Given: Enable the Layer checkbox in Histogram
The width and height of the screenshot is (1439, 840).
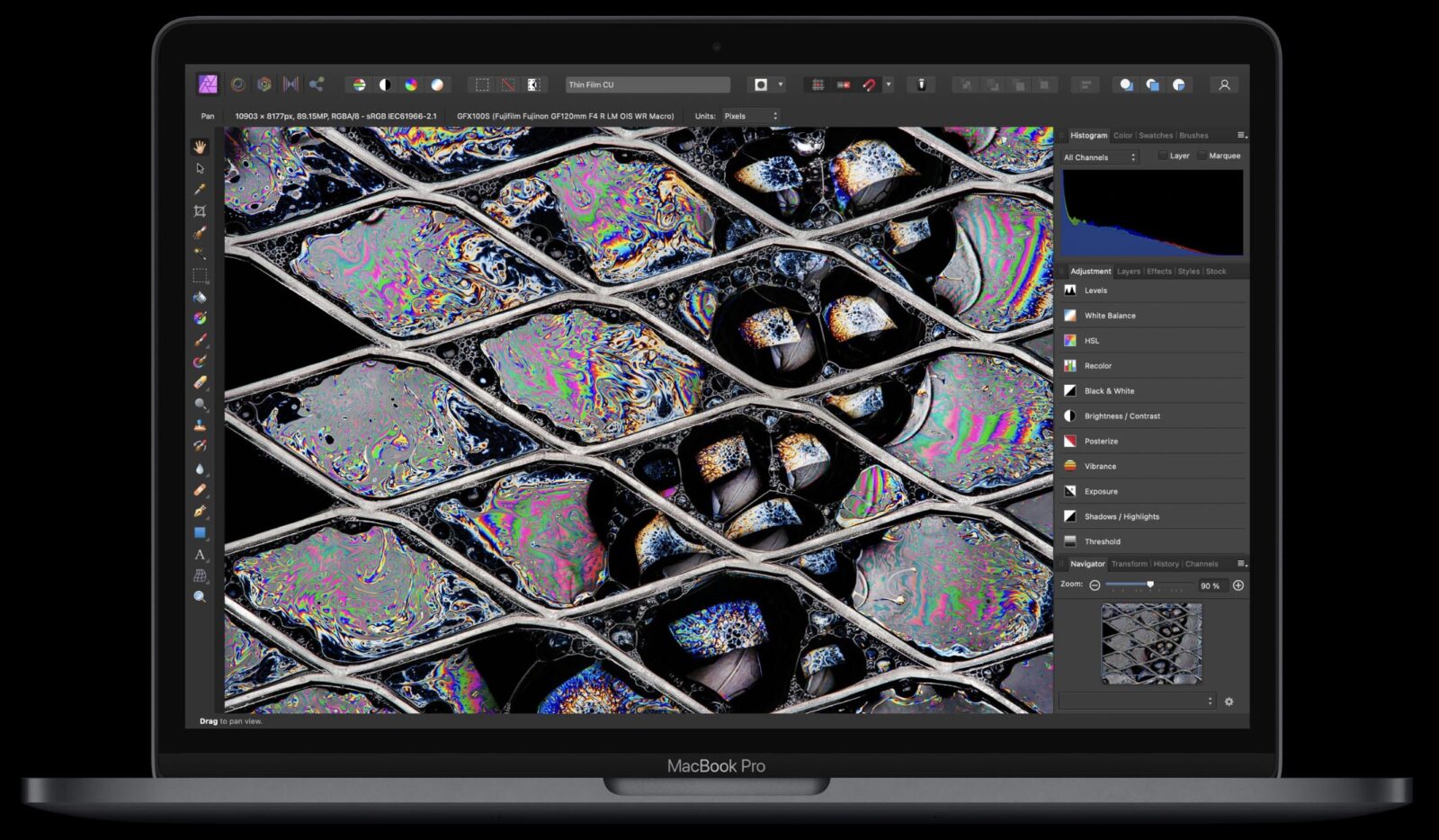Looking at the screenshot, I should (1163, 156).
